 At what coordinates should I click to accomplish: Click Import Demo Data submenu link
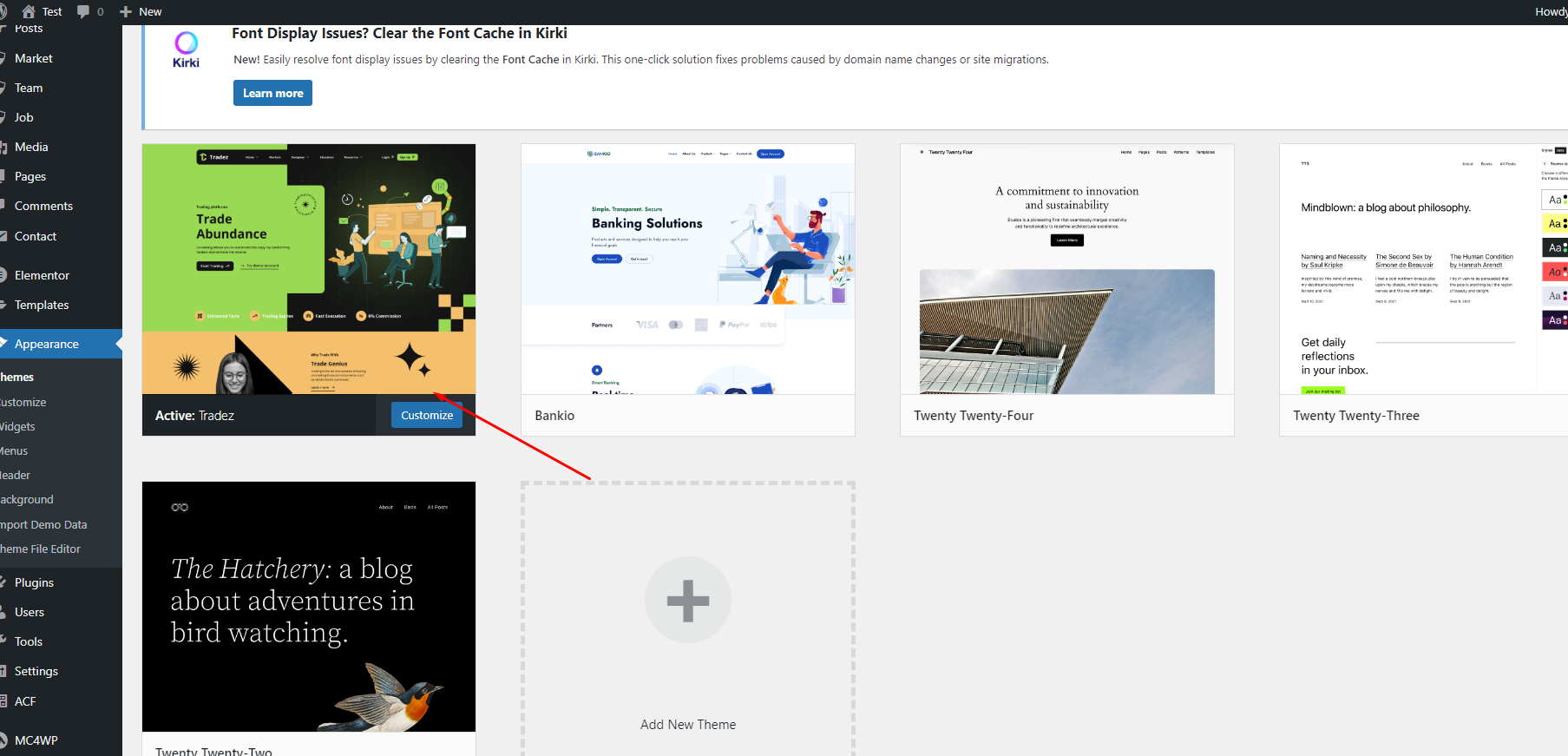[x=43, y=524]
